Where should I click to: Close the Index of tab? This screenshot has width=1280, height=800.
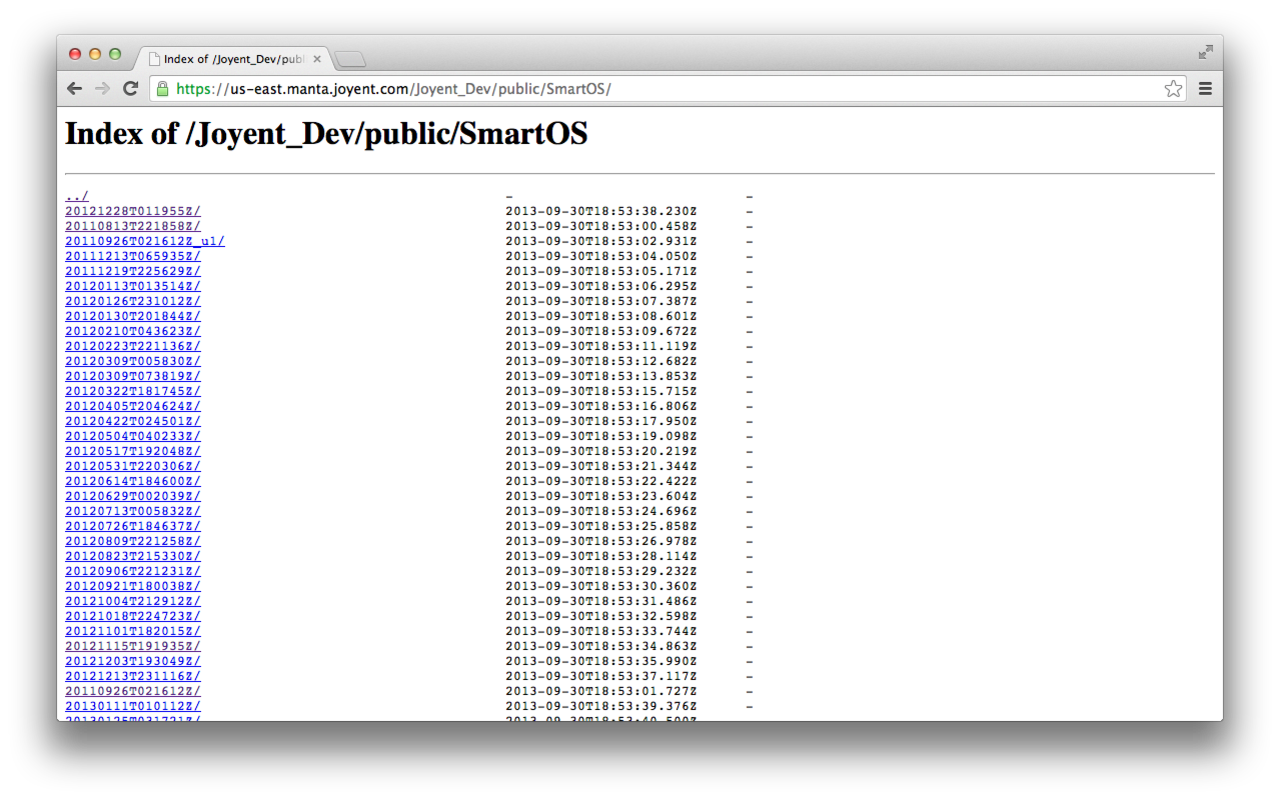coord(317,59)
